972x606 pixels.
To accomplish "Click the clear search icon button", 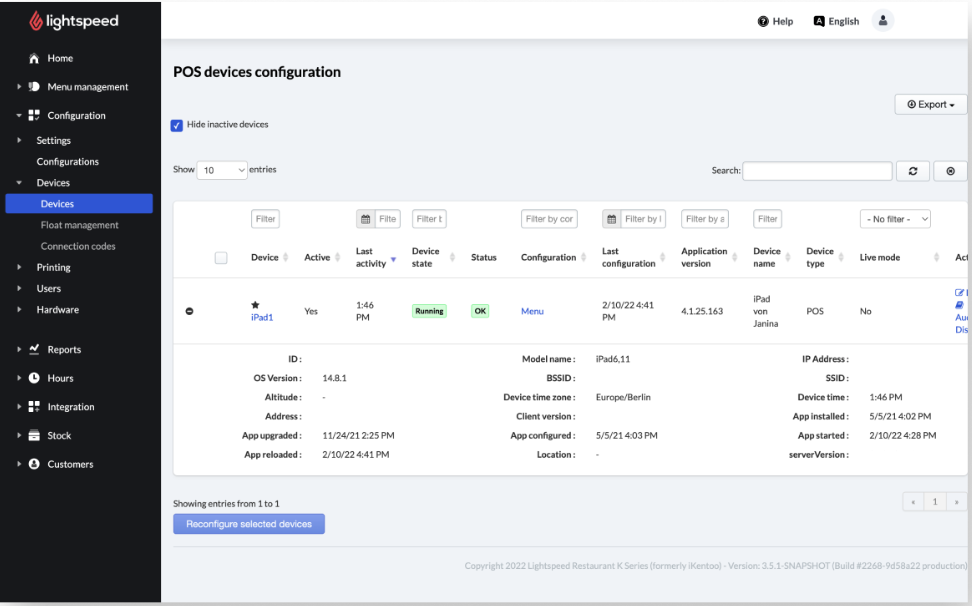I will point(949,171).
